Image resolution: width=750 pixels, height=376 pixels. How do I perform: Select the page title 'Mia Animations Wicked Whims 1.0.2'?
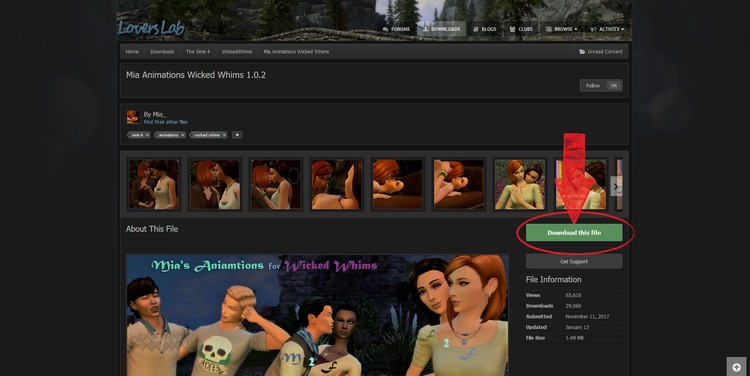(x=196, y=75)
